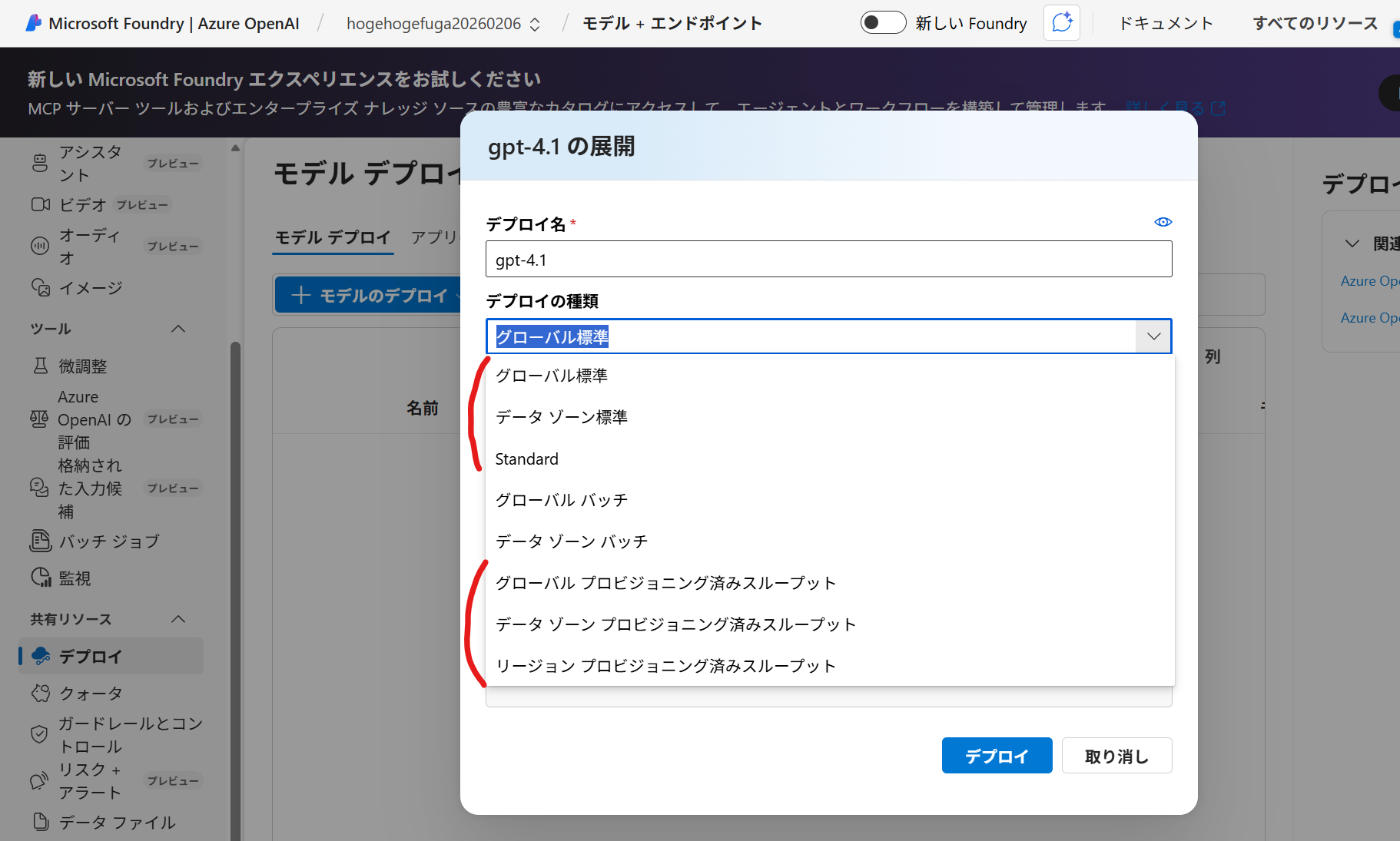Click the モデル + エンドポイント breadcrumb
The image size is (1400, 841).
point(672,23)
